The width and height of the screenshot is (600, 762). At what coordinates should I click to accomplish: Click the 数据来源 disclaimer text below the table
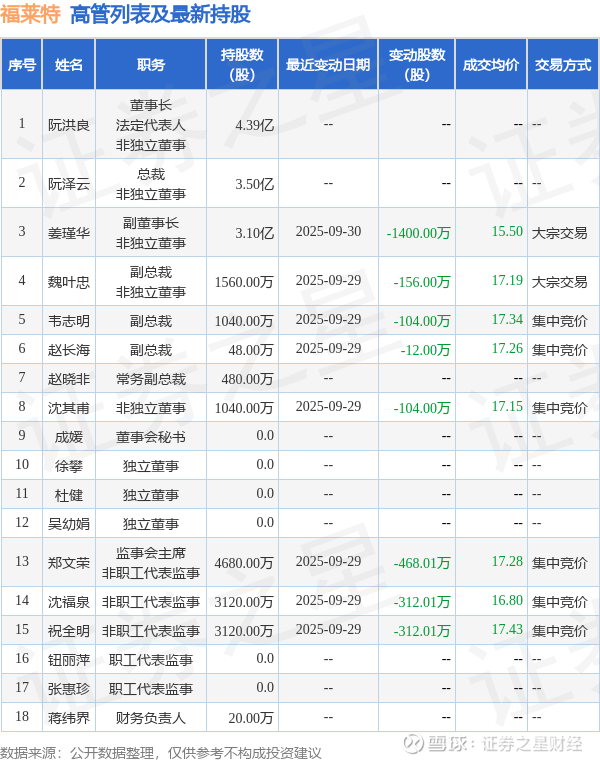click(161, 753)
